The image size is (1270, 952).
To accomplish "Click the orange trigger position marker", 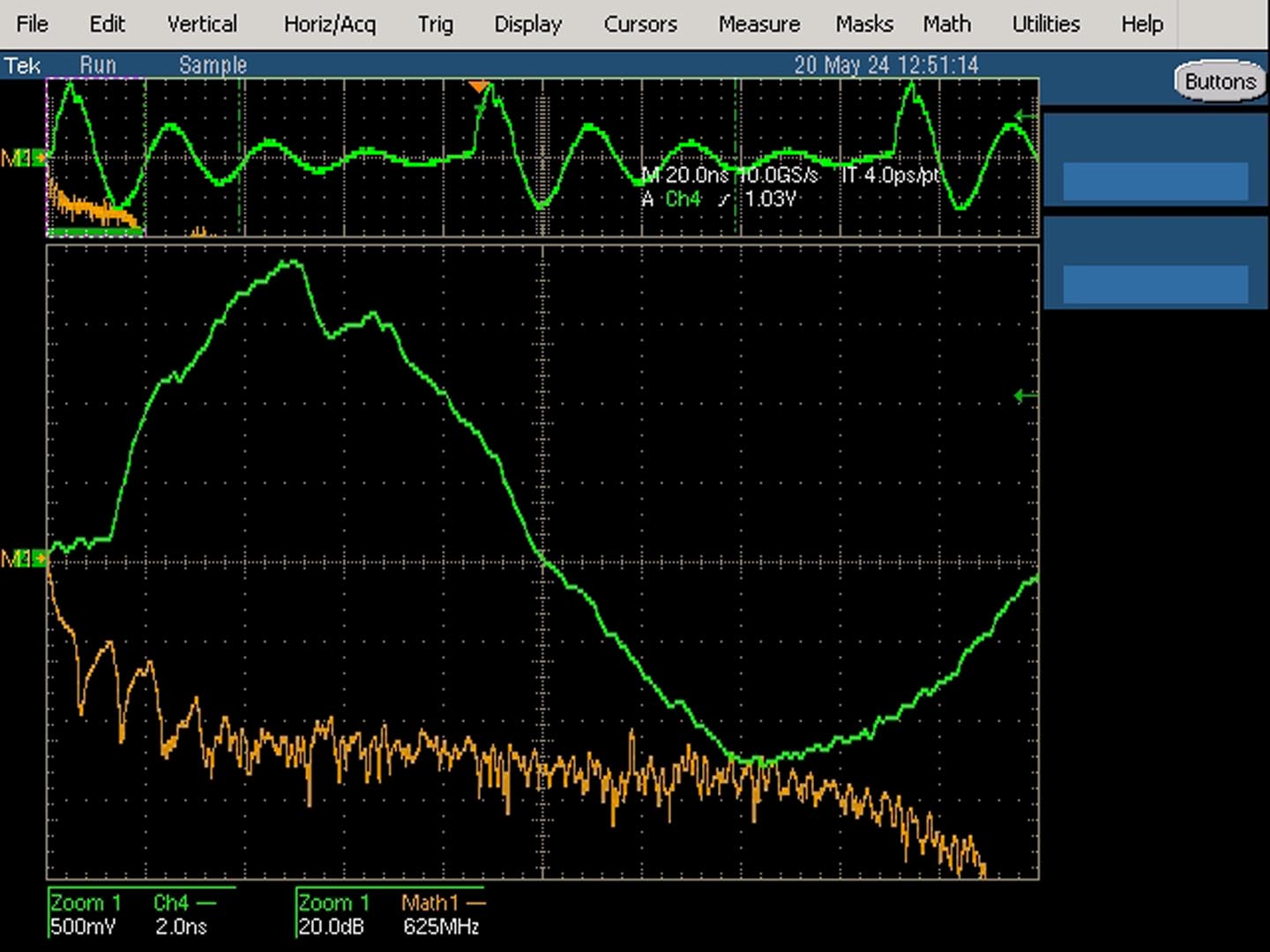I will coord(479,86).
